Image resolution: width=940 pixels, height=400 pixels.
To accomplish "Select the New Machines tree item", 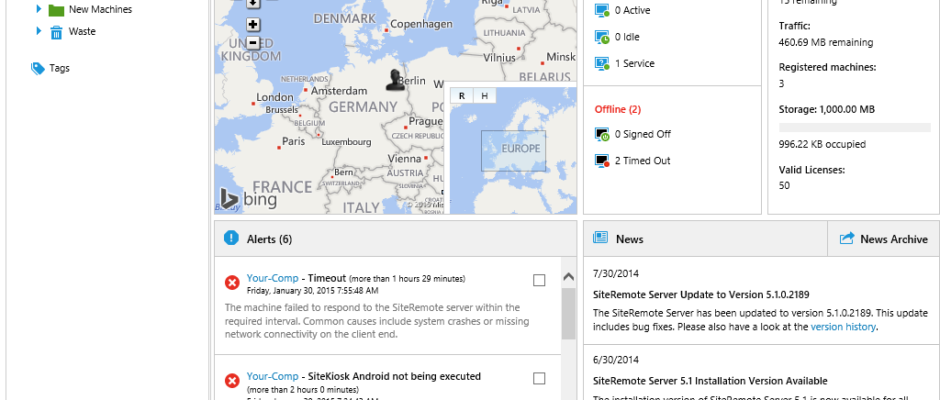I will pyautogui.click(x=100, y=10).
